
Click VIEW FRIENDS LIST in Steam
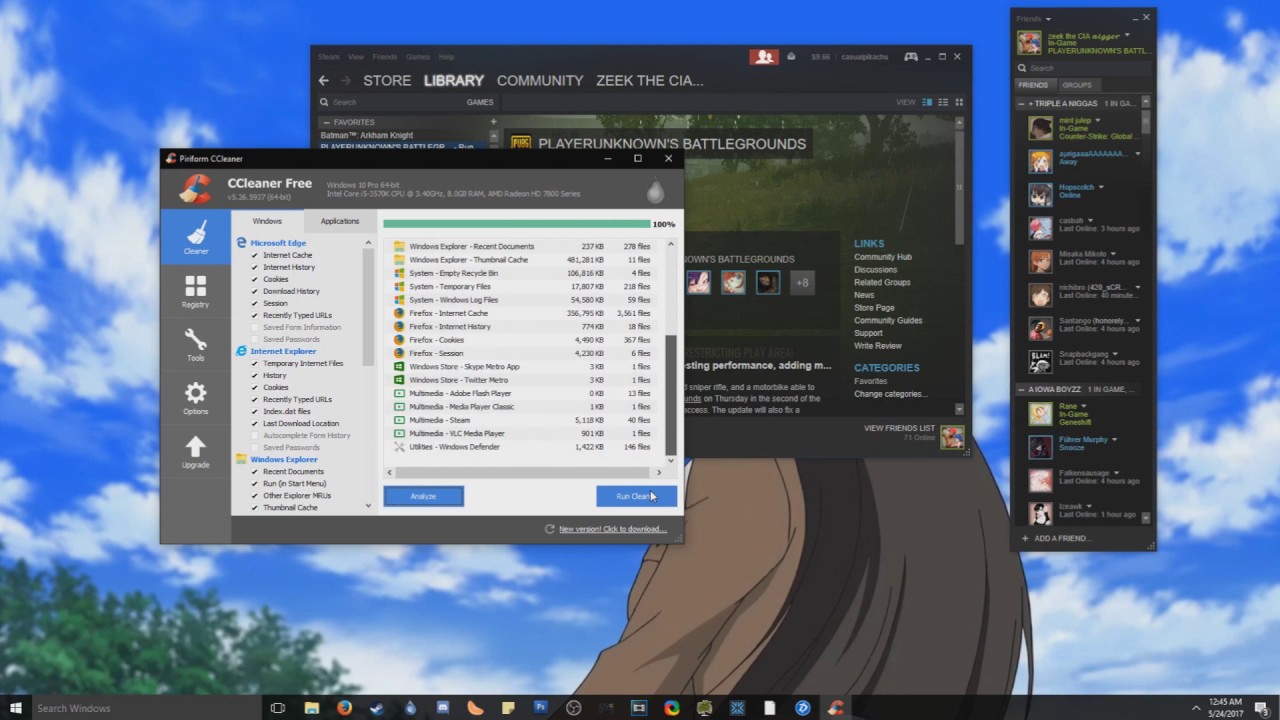(x=899, y=428)
